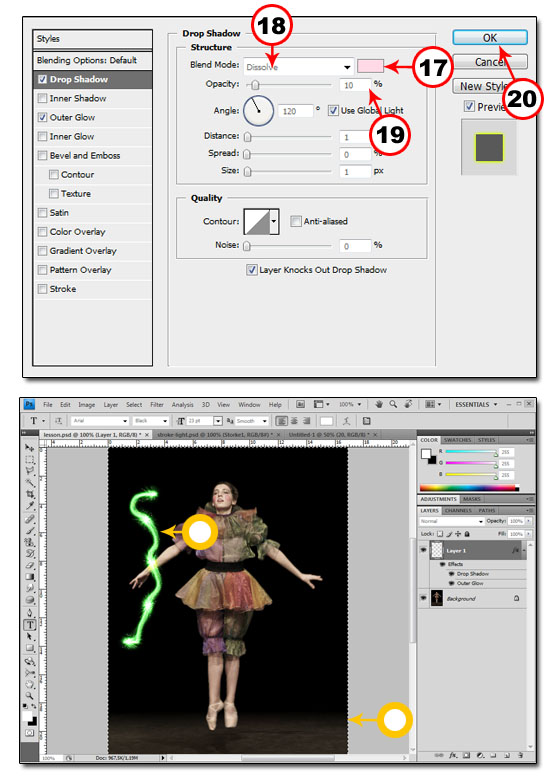The height and width of the screenshot is (783, 550).
Task: Open the Blend Mode dropdown showing Dissolve
Action: (298, 66)
